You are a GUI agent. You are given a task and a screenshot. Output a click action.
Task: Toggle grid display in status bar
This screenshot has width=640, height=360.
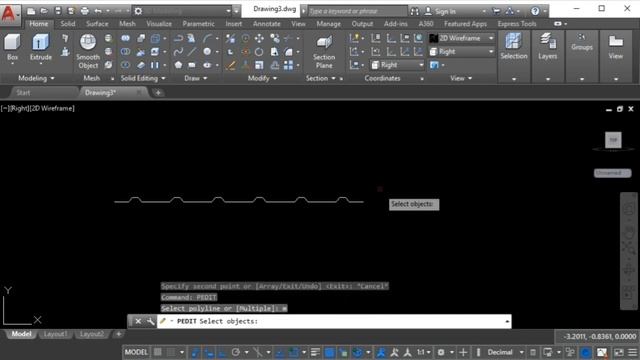(158, 352)
